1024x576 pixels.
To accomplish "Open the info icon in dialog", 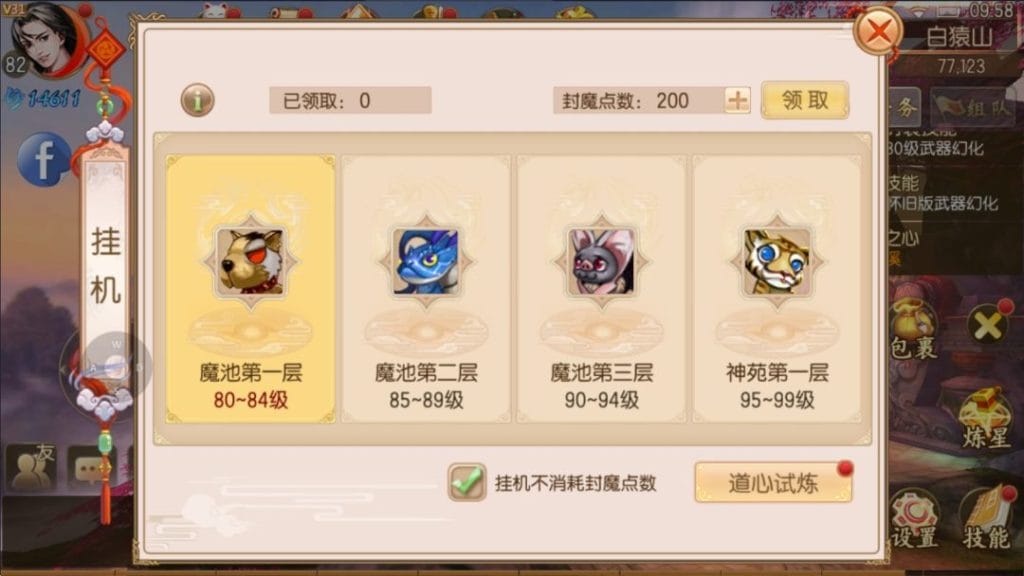I will tap(197, 101).
